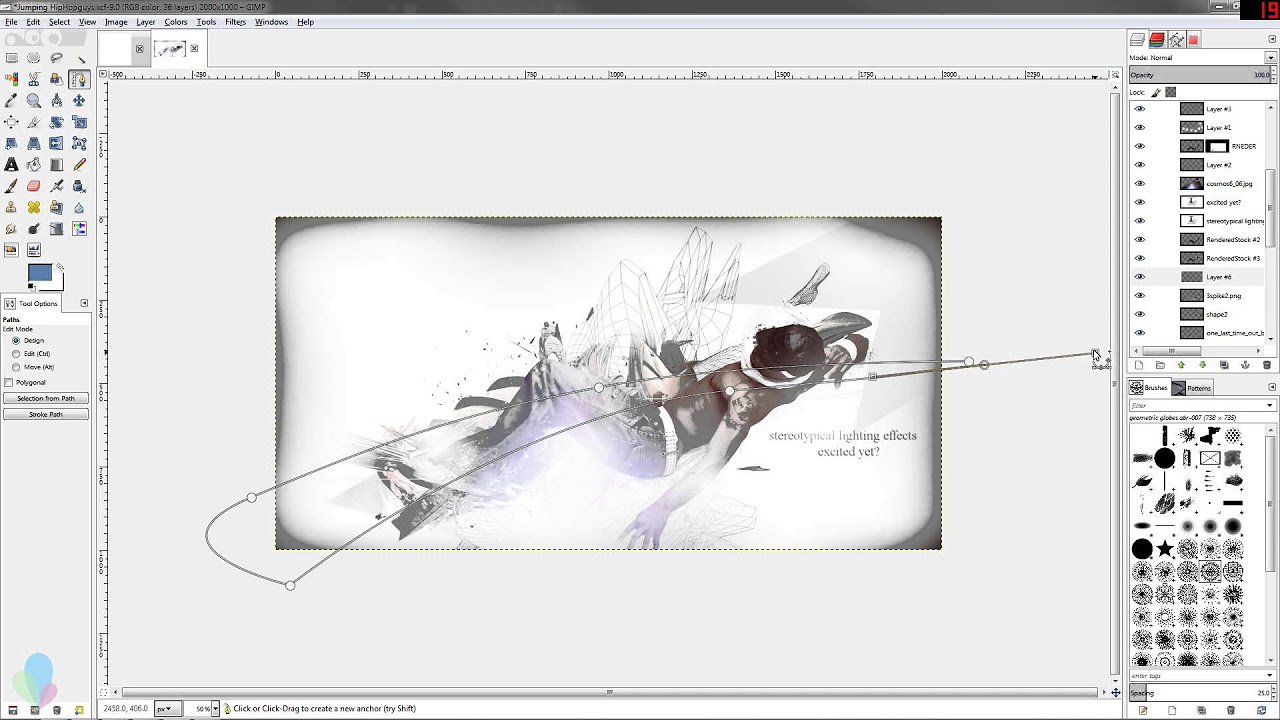Select the Zoom magnifier tool
The width and height of the screenshot is (1280, 720).
(34, 100)
